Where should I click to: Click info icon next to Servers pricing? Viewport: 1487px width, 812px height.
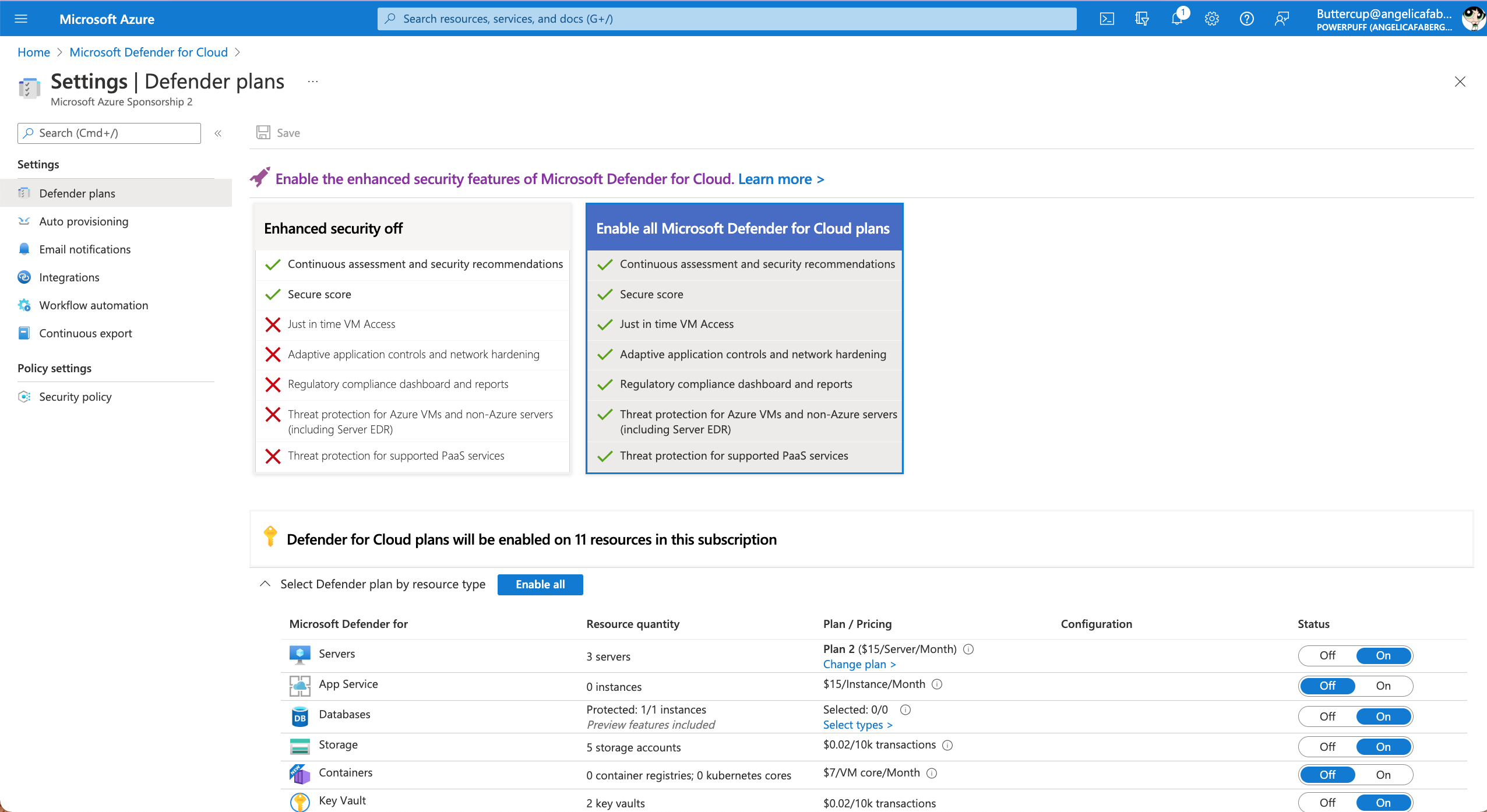coord(968,649)
